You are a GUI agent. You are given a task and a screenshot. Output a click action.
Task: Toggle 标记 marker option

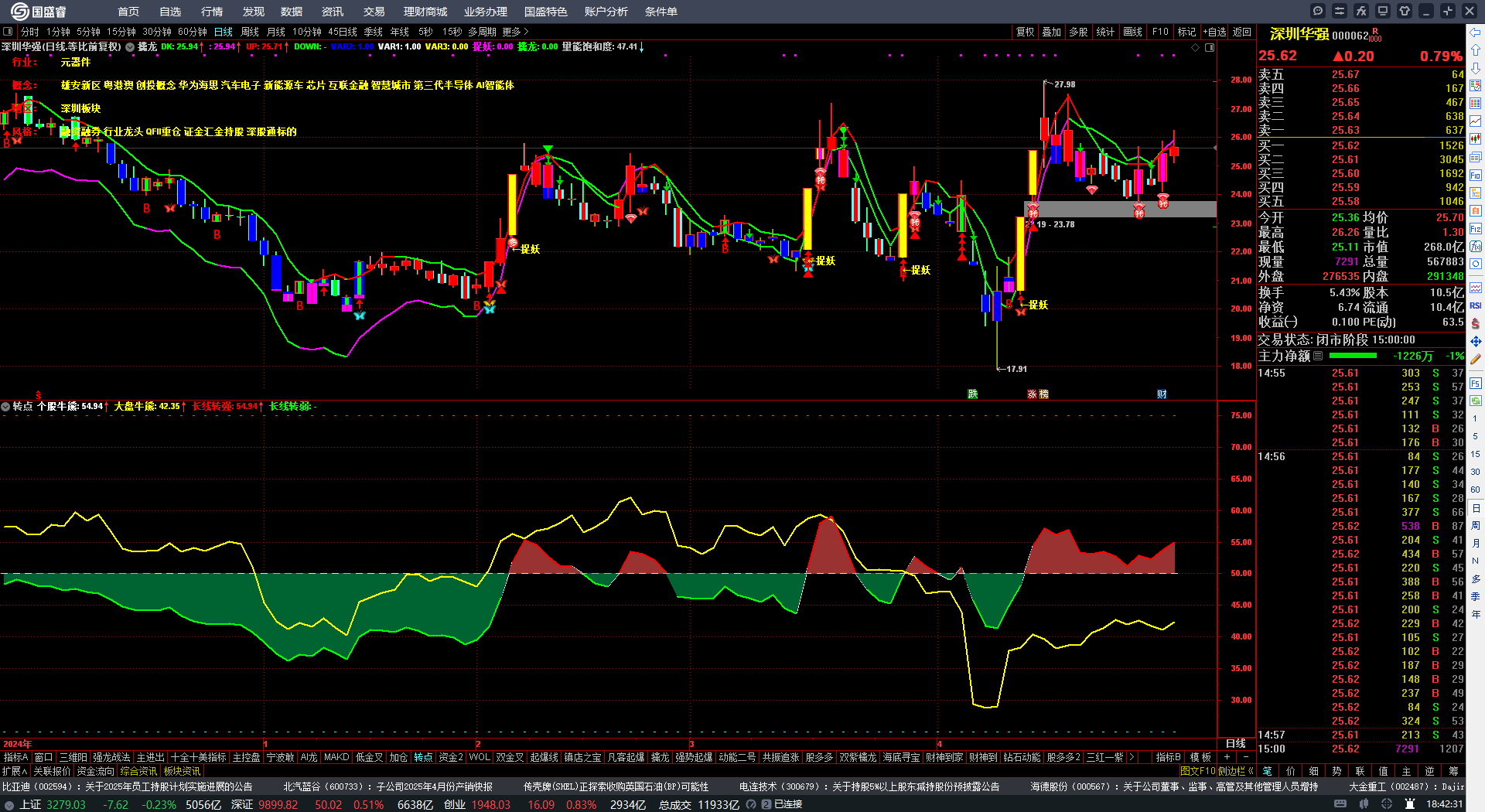(x=1186, y=32)
